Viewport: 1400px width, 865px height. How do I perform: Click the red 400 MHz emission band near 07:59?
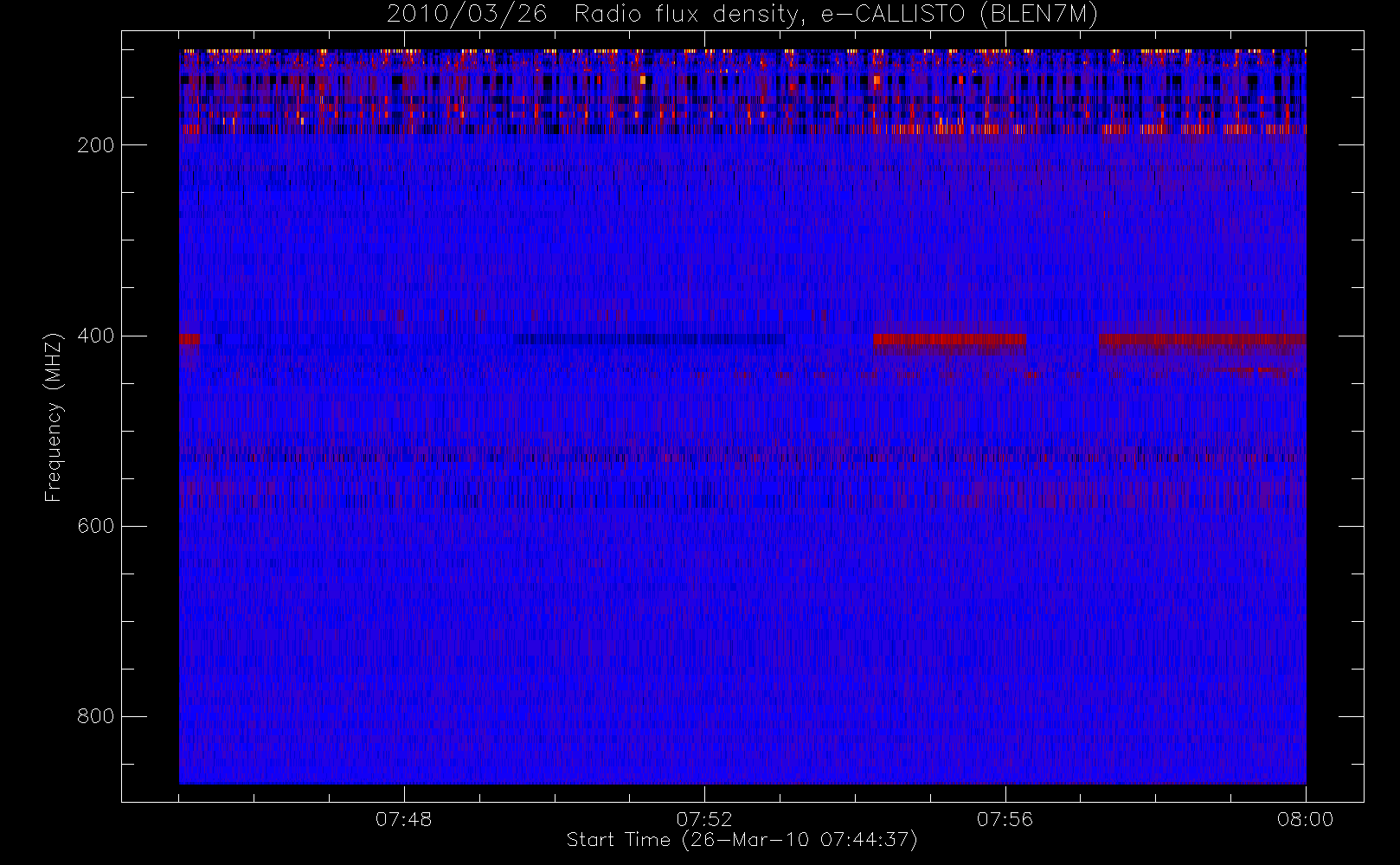pyautogui.click(x=1202, y=339)
